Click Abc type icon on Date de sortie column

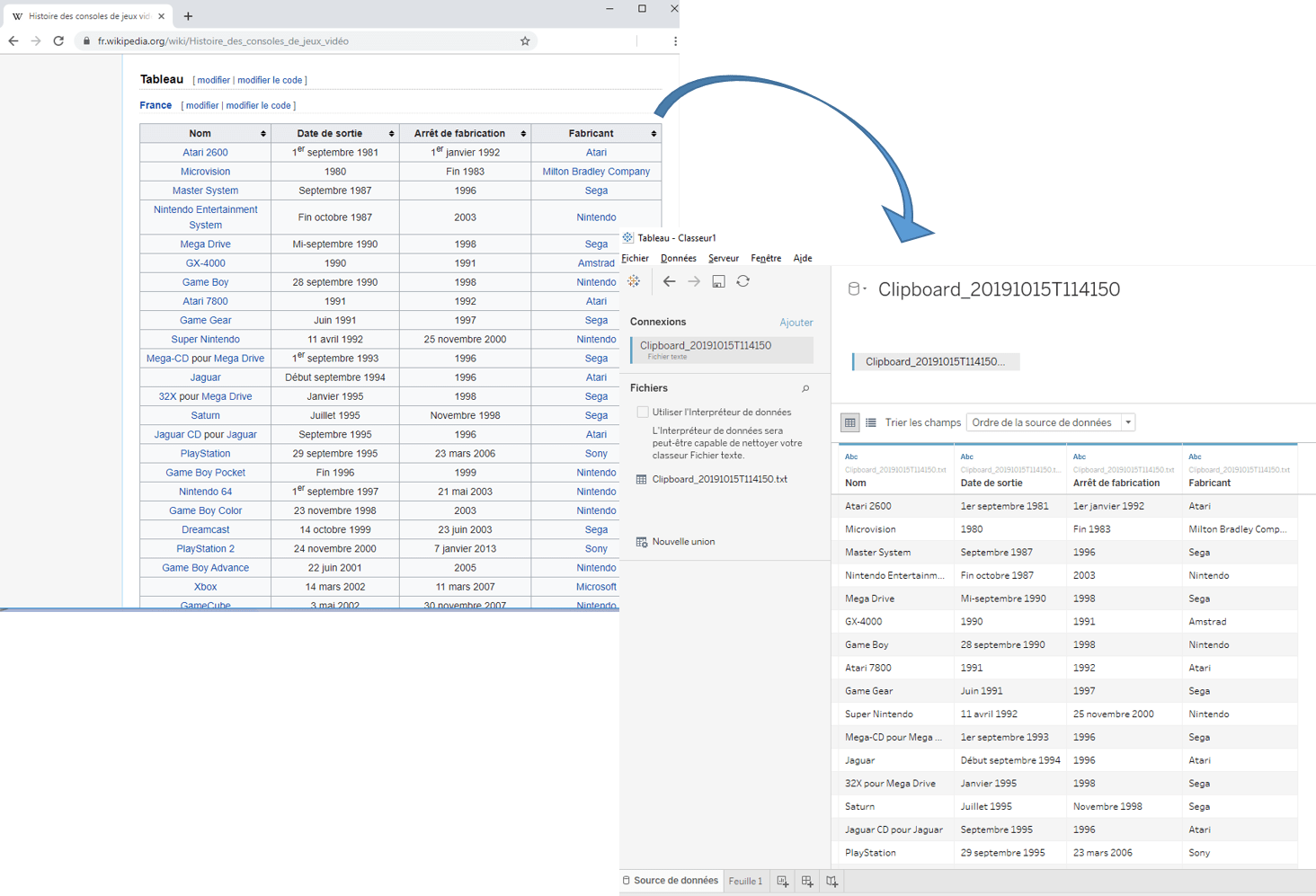[966, 457]
